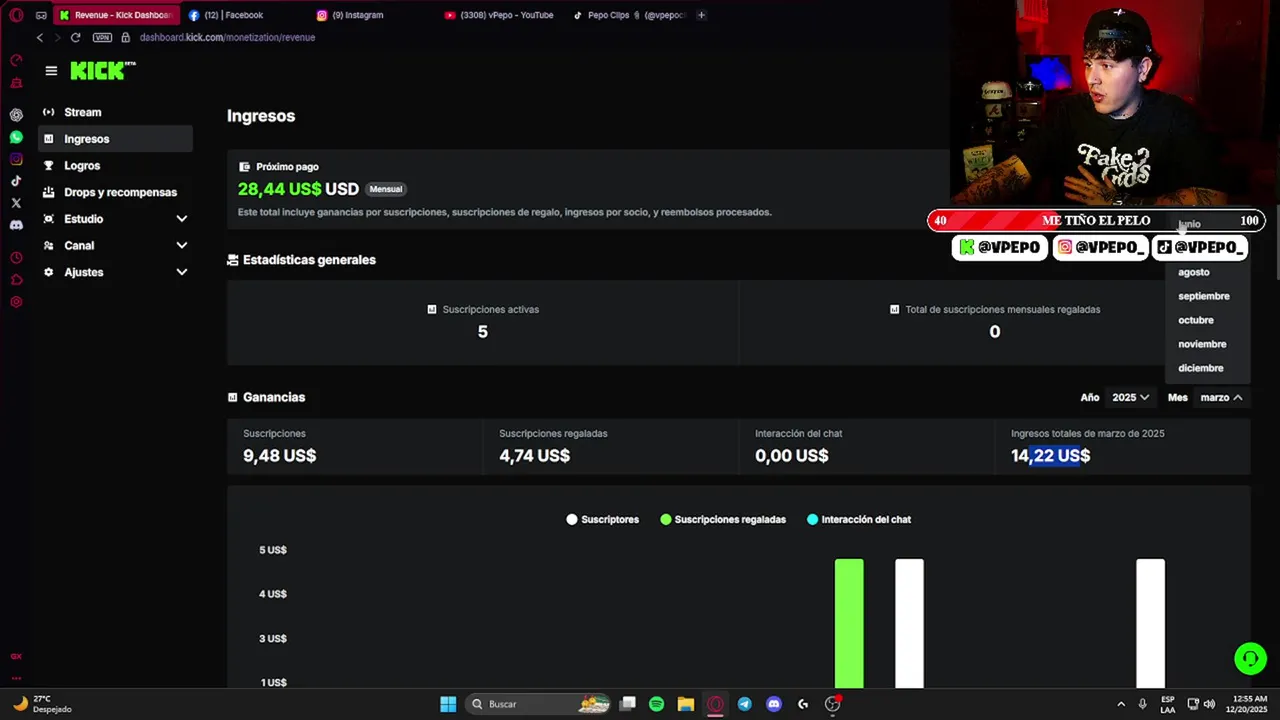Open the Año 2025 dropdown
The image size is (1280, 720).
pos(1130,397)
